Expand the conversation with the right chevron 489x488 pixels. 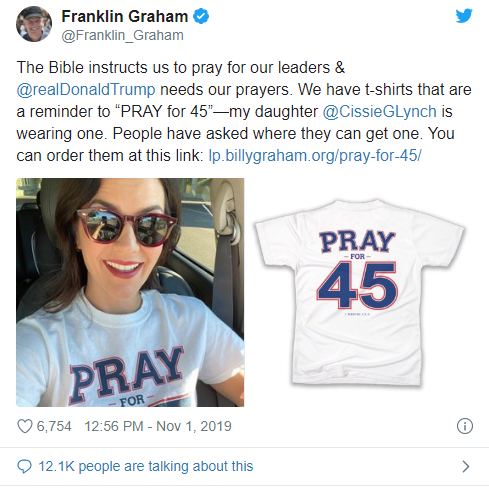(466, 466)
